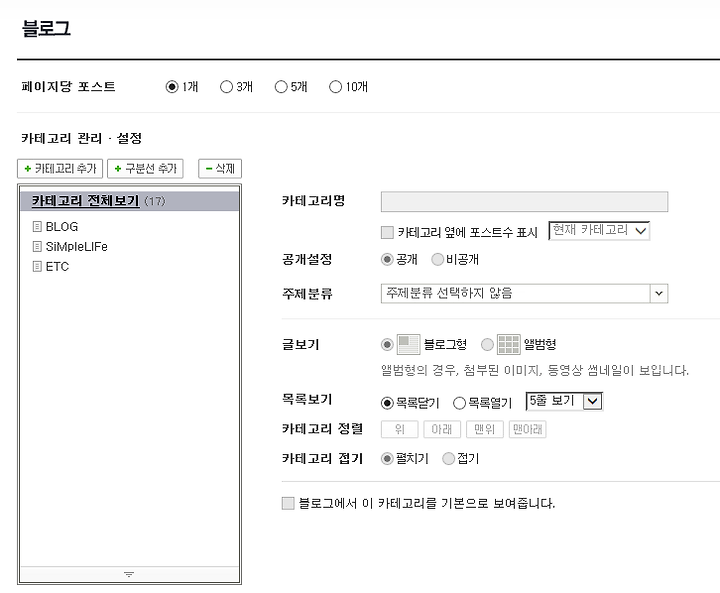This screenshot has width=720, height=593.
Task: Click the green minus icon on 삭제
Action: [209, 169]
